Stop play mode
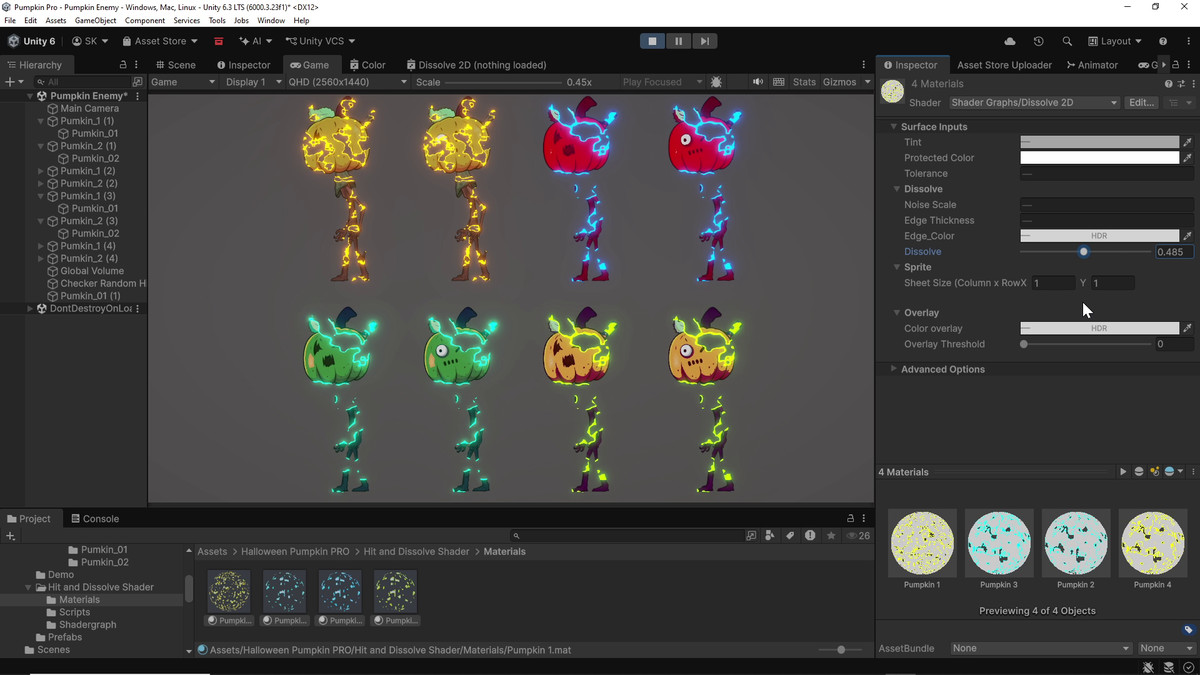The image size is (1200, 675). pyautogui.click(x=652, y=41)
